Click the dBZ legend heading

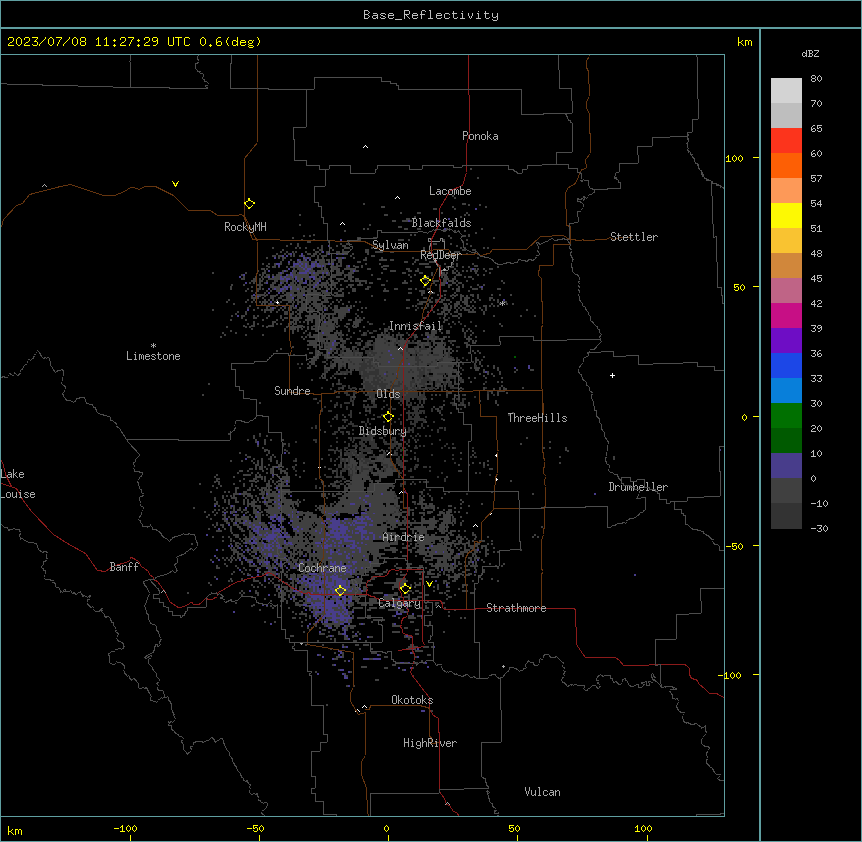(x=810, y=54)
